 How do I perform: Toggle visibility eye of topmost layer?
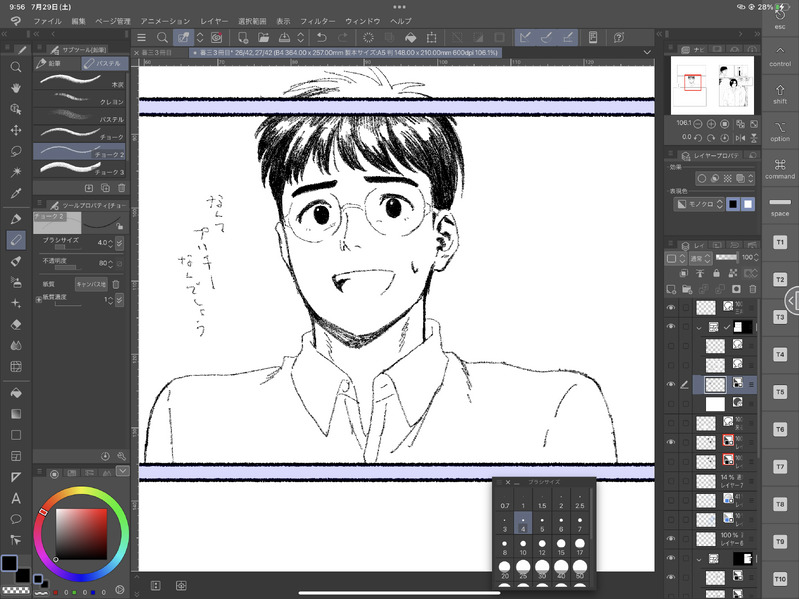671,307
